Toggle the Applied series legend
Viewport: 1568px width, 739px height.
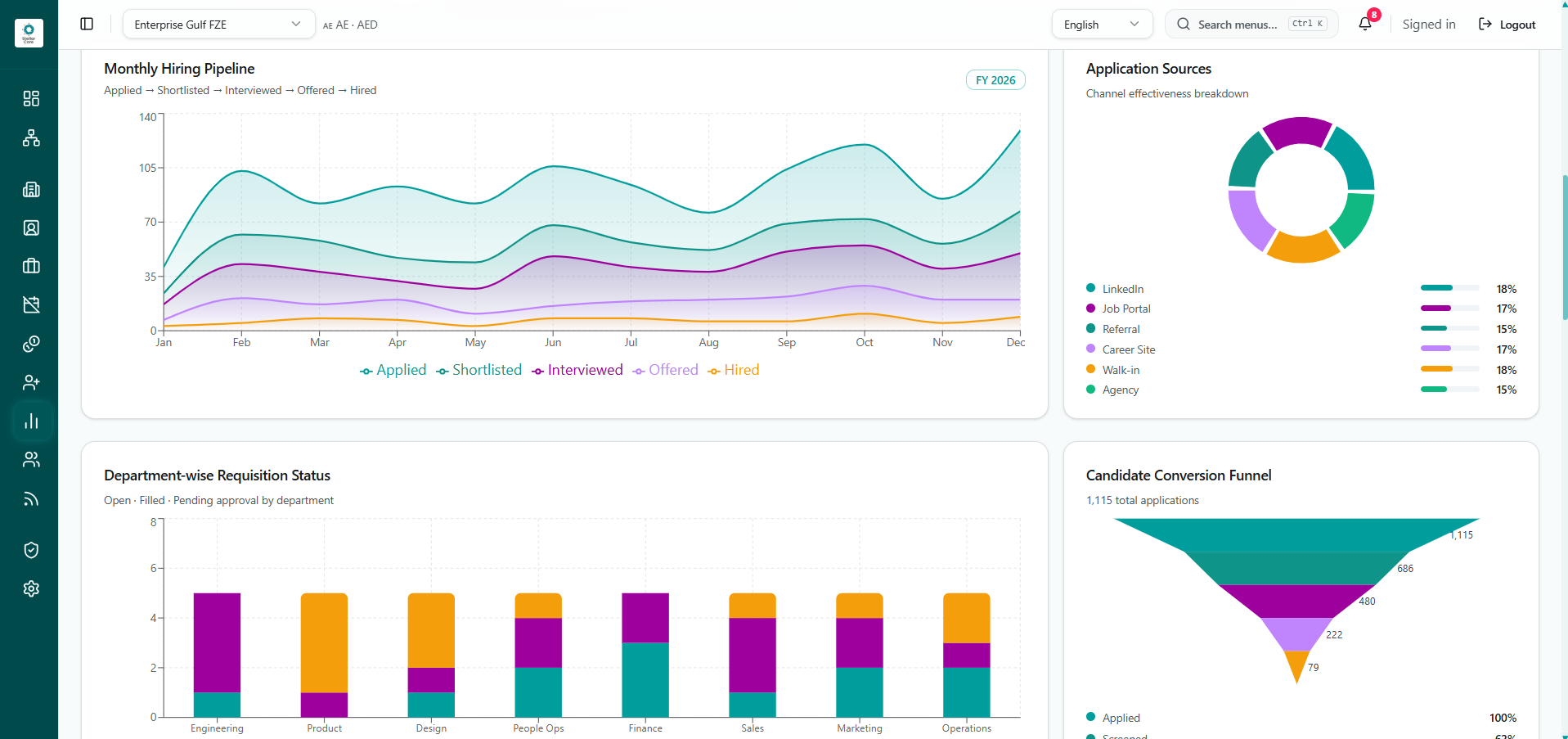coord(393,370)
